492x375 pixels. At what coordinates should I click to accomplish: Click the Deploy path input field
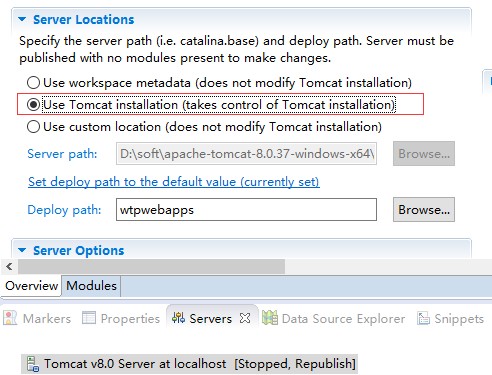click(x=246, y=210)
